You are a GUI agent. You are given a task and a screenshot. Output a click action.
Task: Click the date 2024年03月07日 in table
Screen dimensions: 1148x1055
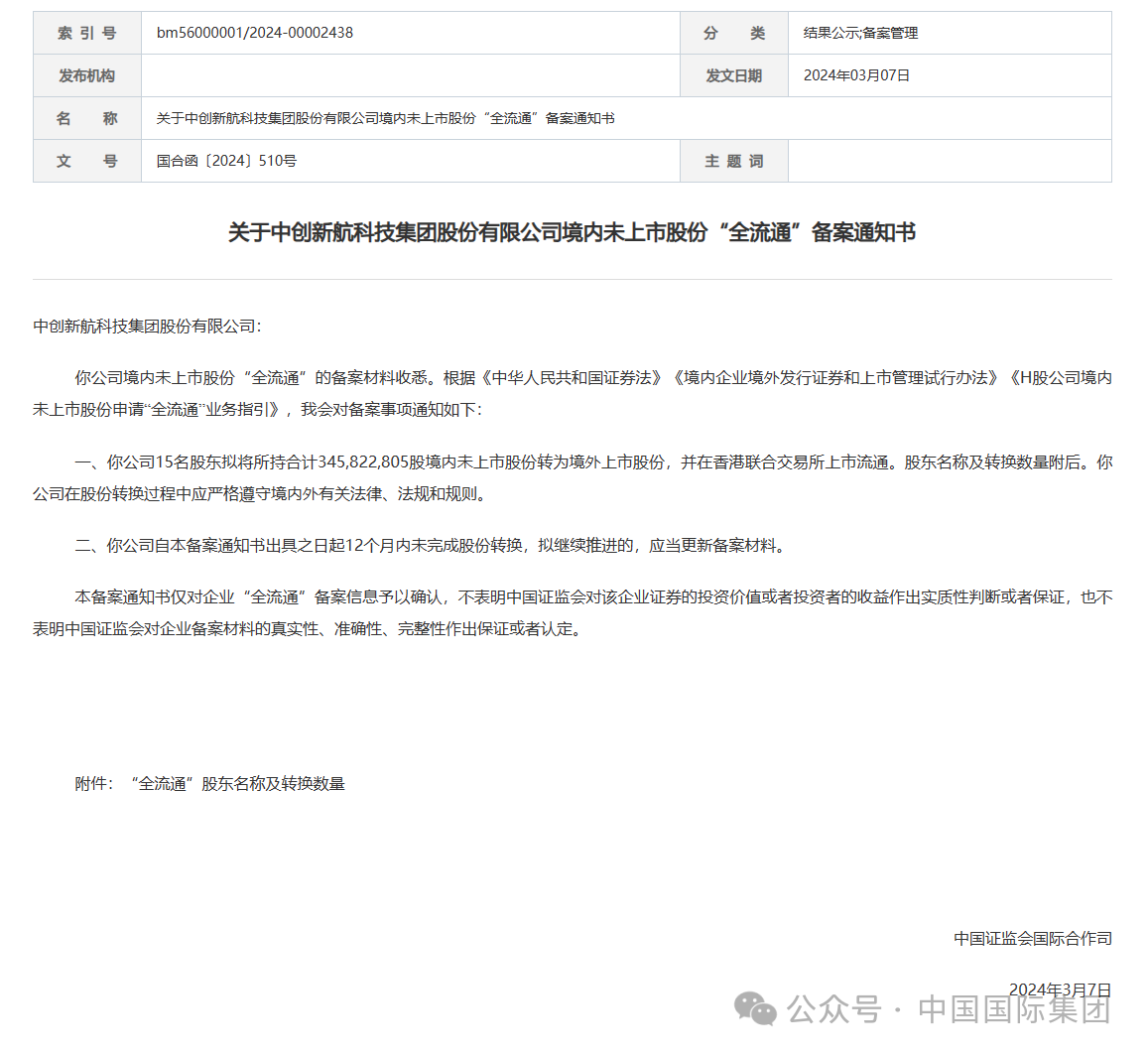coord(856,75)
